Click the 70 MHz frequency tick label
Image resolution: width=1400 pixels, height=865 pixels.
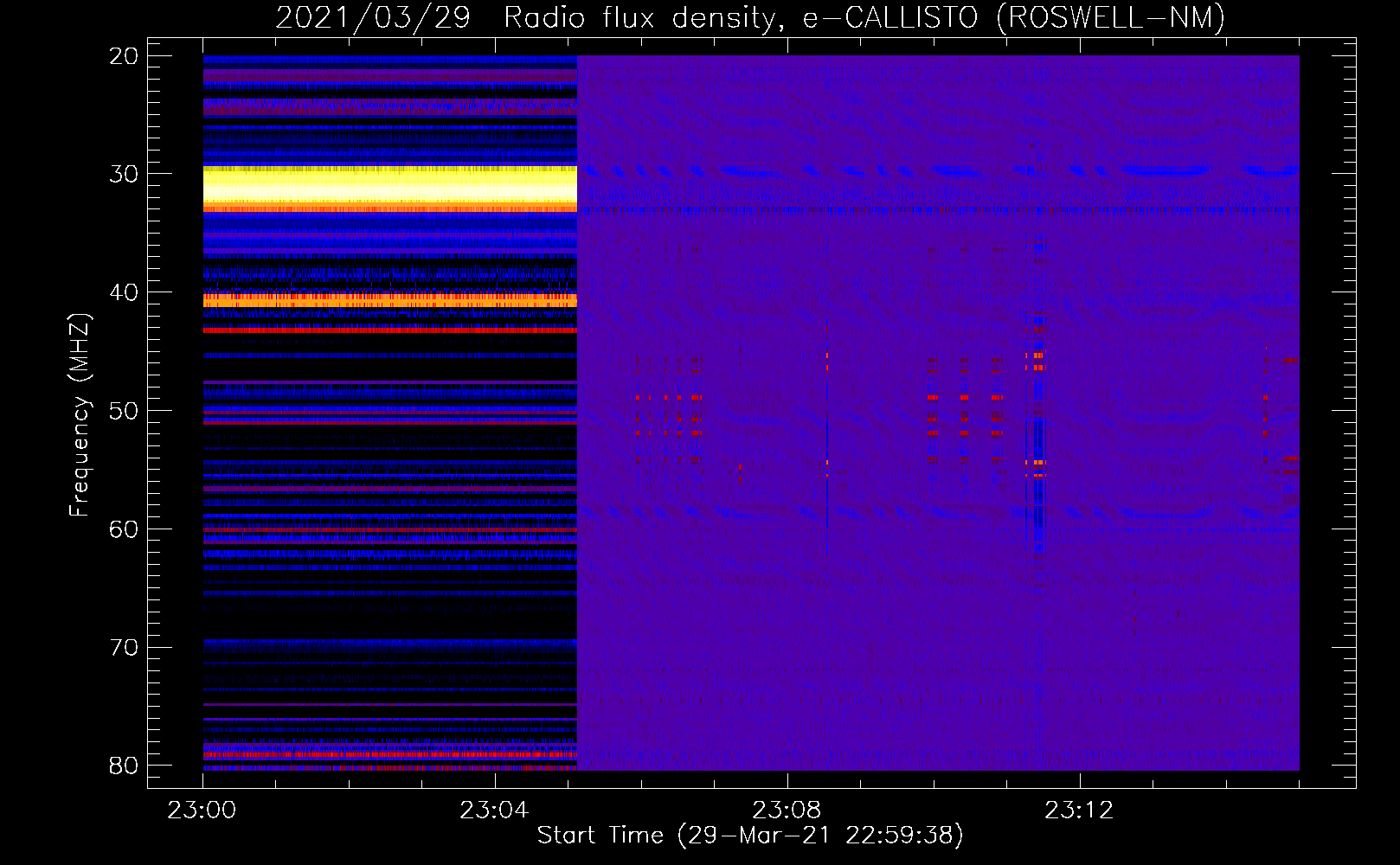point(124,648)
